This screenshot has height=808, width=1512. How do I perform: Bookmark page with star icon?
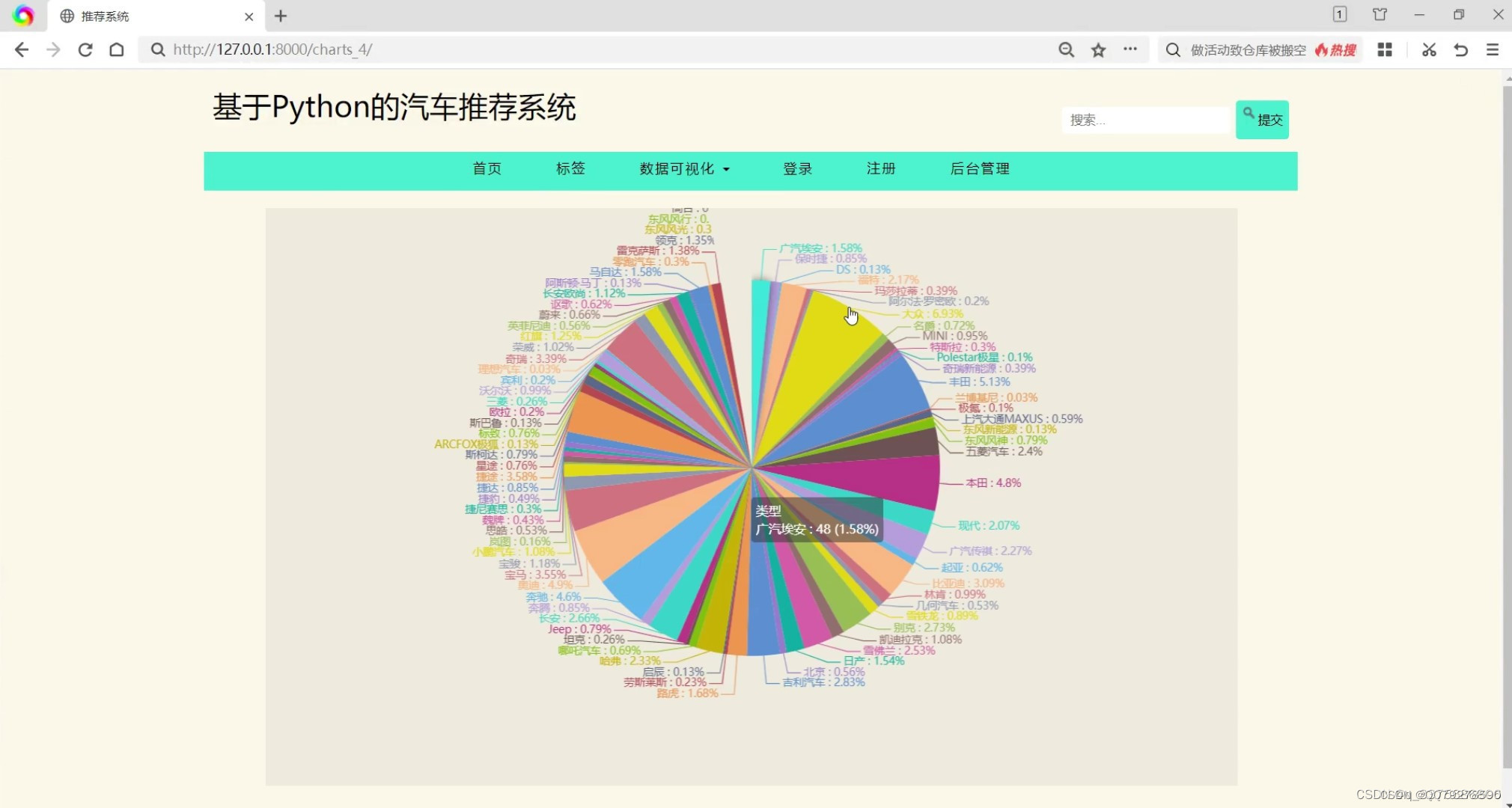pos(1098,49)
